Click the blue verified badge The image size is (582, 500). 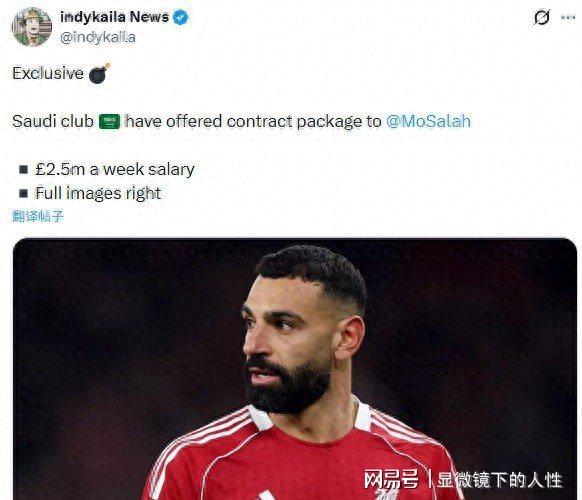click(181, 17)
